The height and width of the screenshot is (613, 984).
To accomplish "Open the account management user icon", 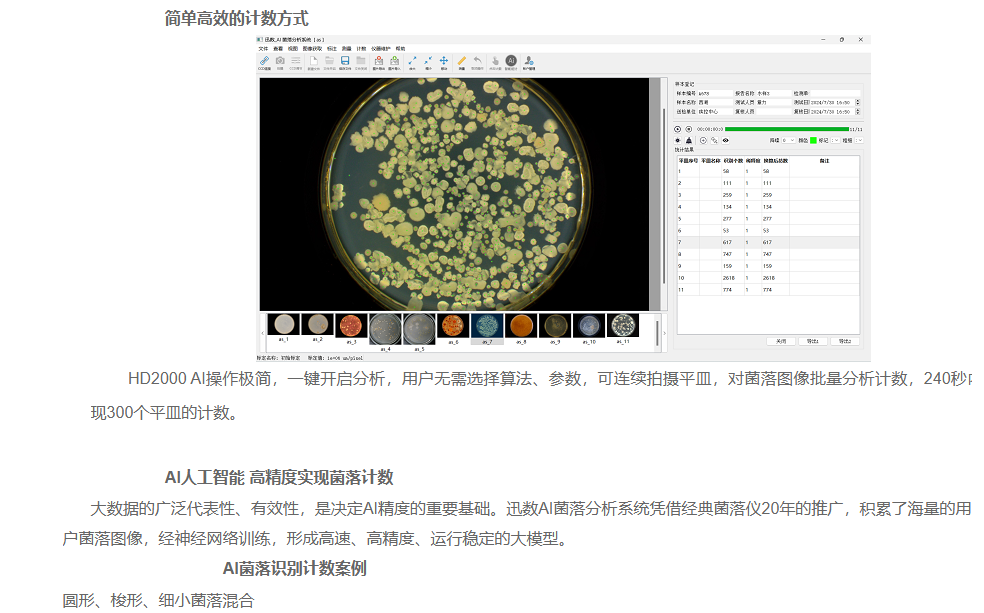I will pos(529,60).
